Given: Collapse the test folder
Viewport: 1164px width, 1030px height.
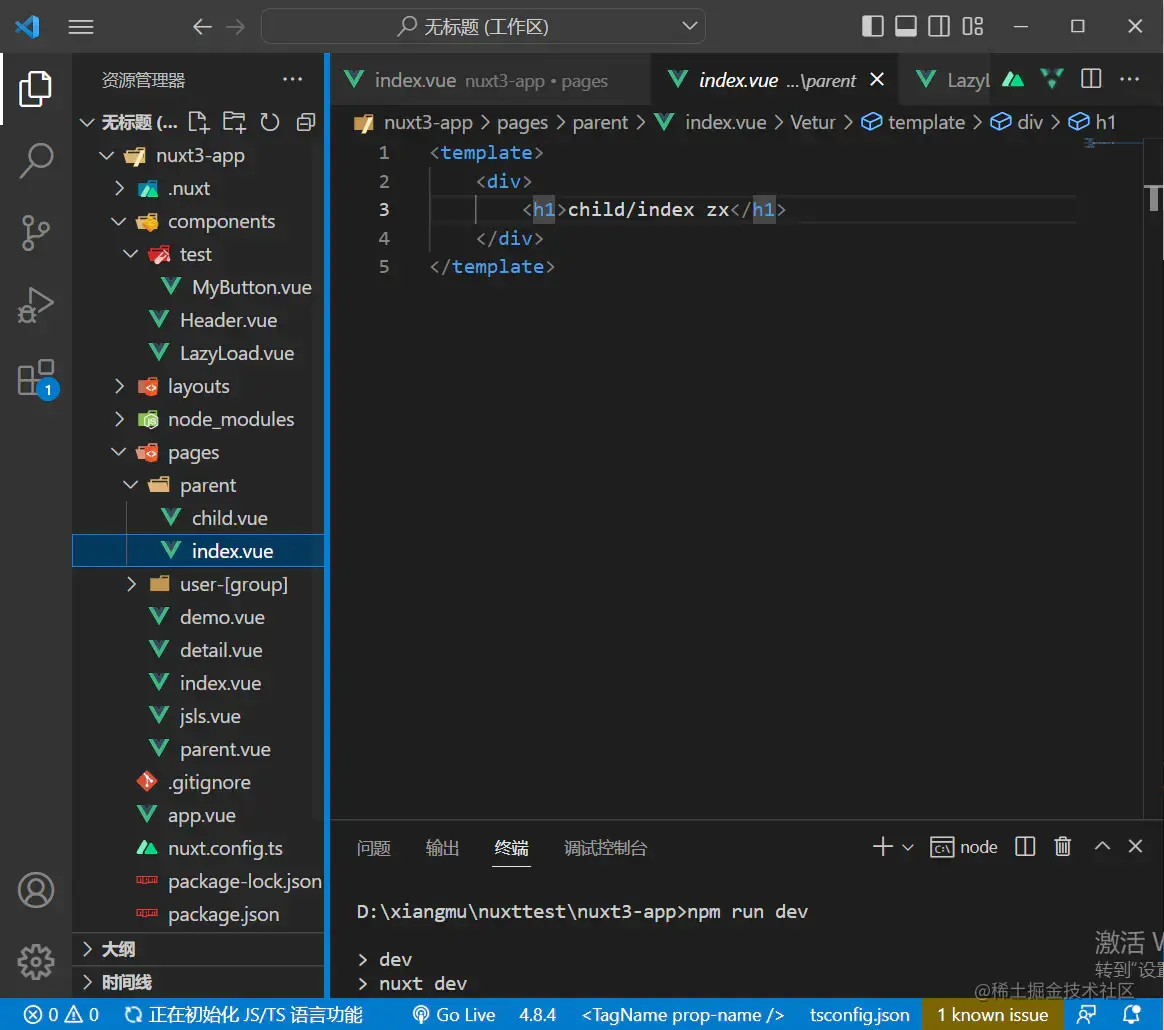Looking at the screenshot, I should (131, 254).
